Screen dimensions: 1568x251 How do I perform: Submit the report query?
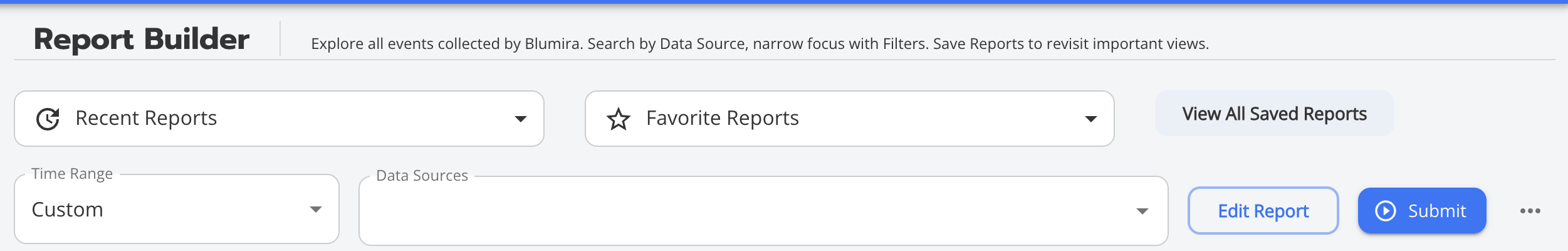(1421, 211)
